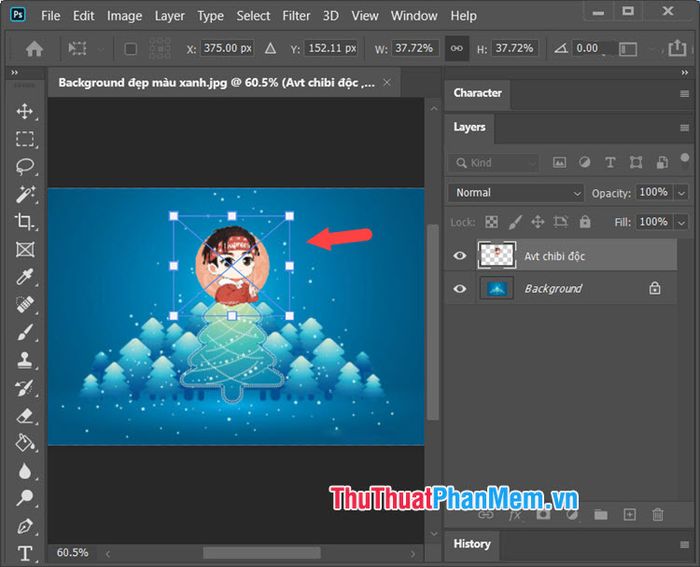Select the Pen tool
Image resolution: width=700 pixels, height=567 pixels.
[25, 526]
